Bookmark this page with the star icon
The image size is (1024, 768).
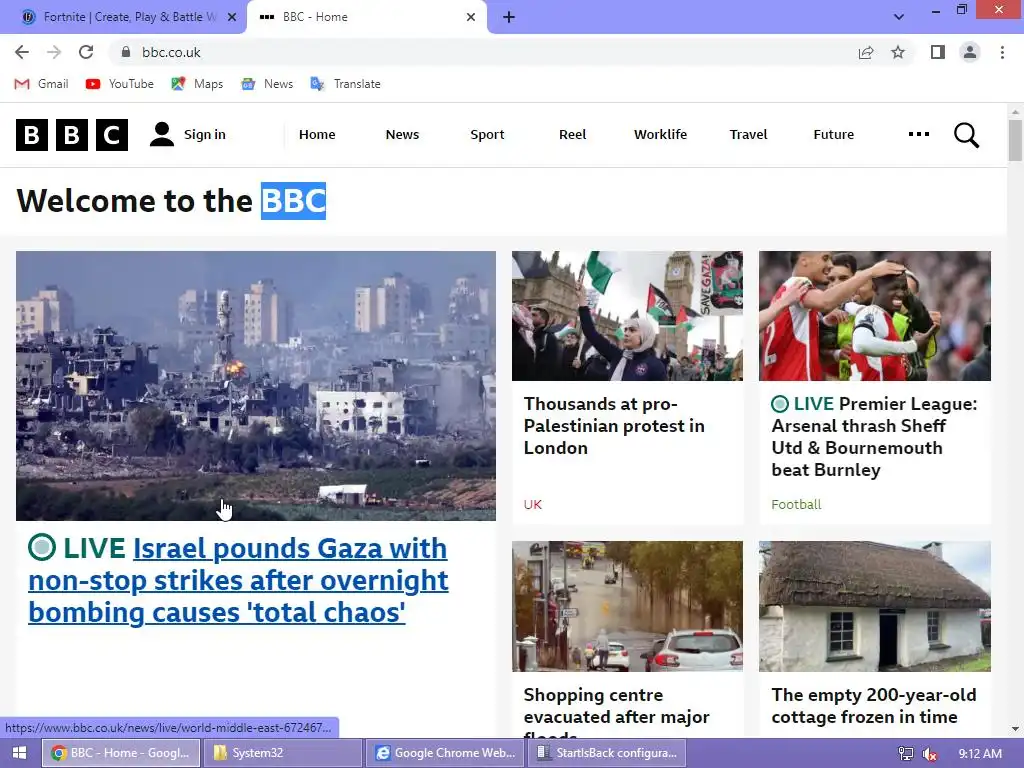tap(898, 52)
